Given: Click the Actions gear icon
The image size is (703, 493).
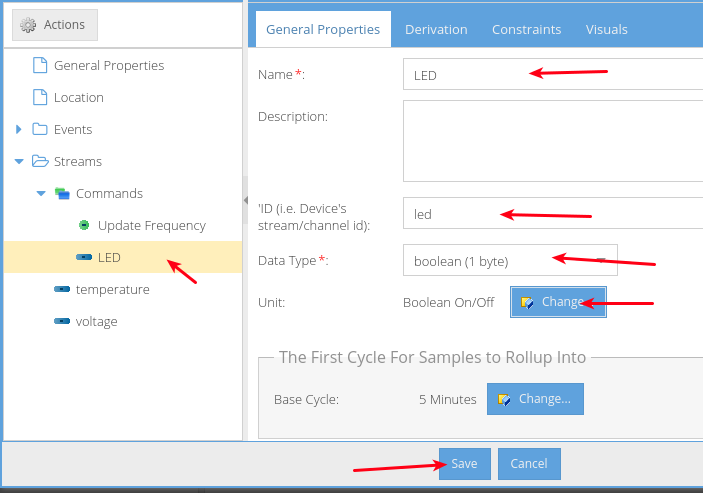Looking at the screenshot, I should pyautogui.click(x=28, y=25).
